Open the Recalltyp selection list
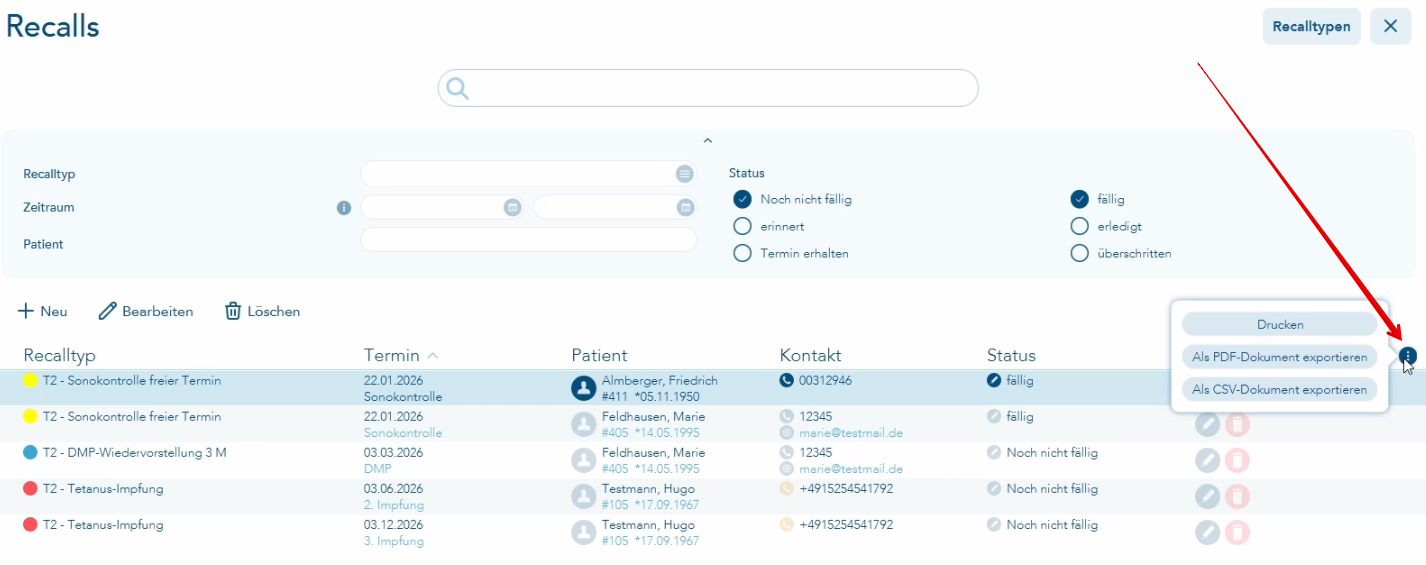Image resolution: width=1426 pixels, height=565 pixels. point(684,174)
